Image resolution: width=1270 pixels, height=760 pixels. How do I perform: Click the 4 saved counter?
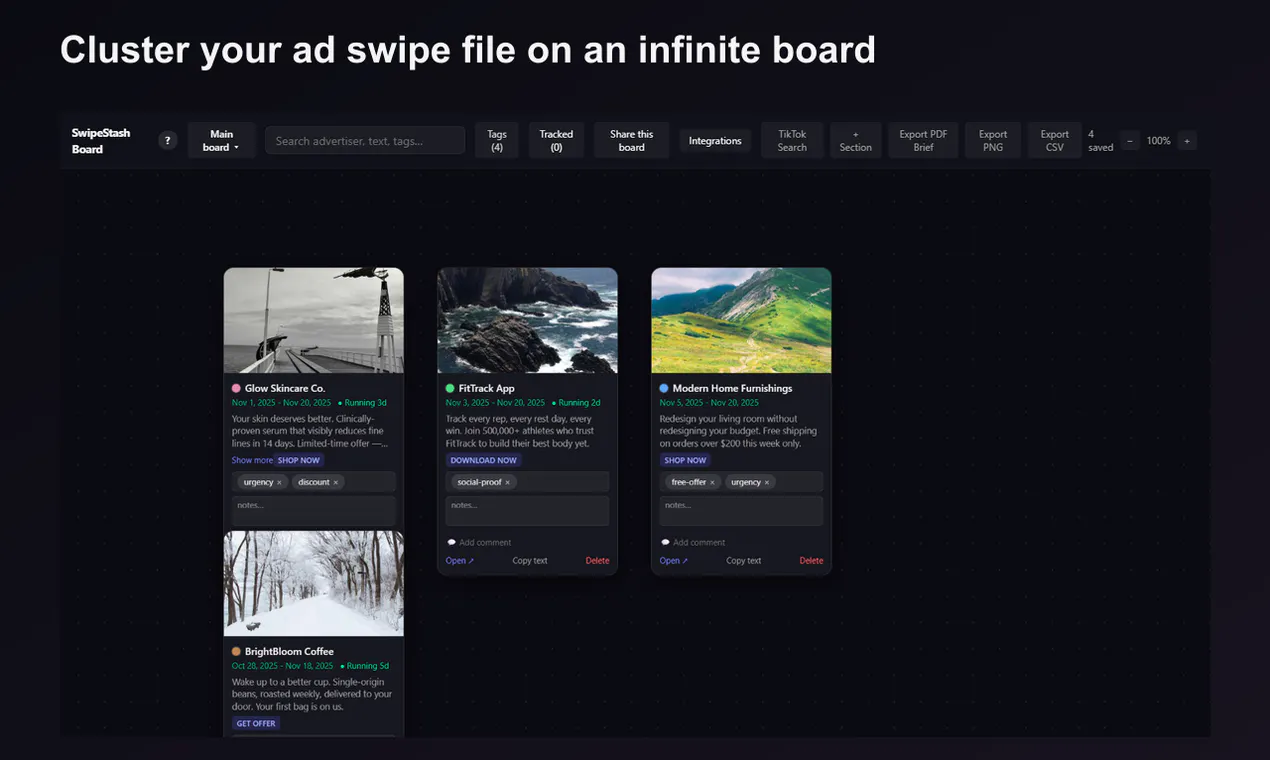coord(1100,141)
